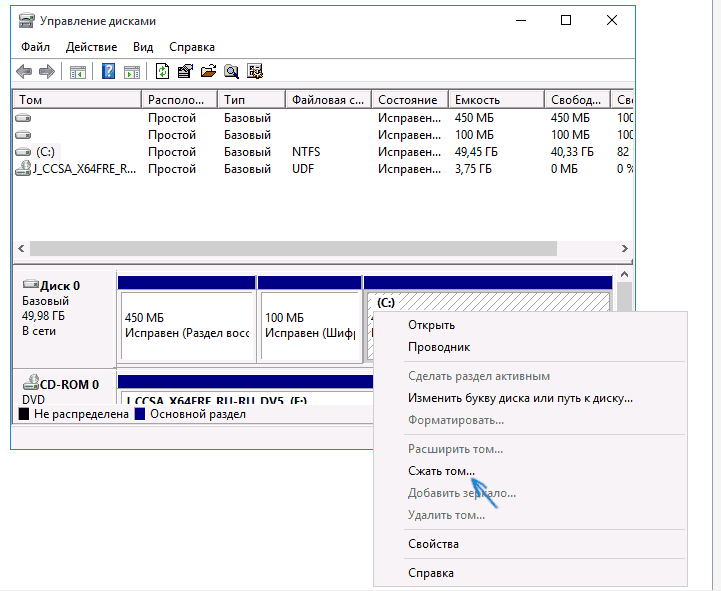Click the Back arrow toolbar icon

coord(24,71)
